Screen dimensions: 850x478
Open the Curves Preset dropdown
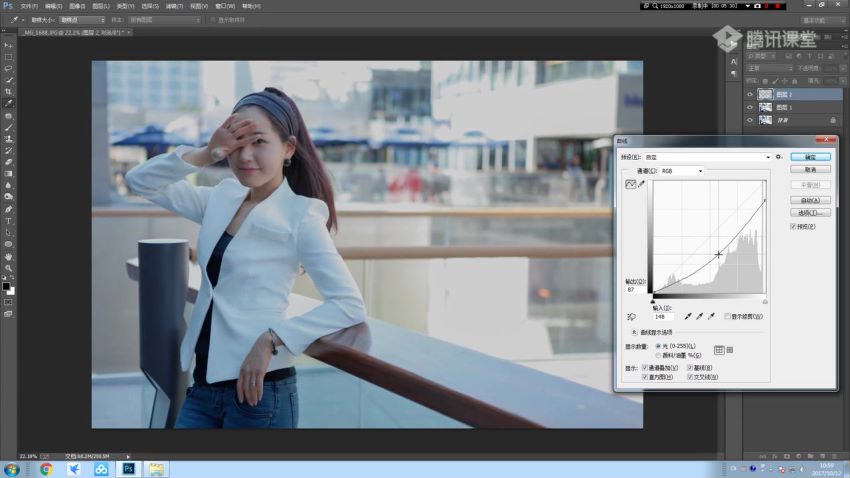[x=707, y=157]
